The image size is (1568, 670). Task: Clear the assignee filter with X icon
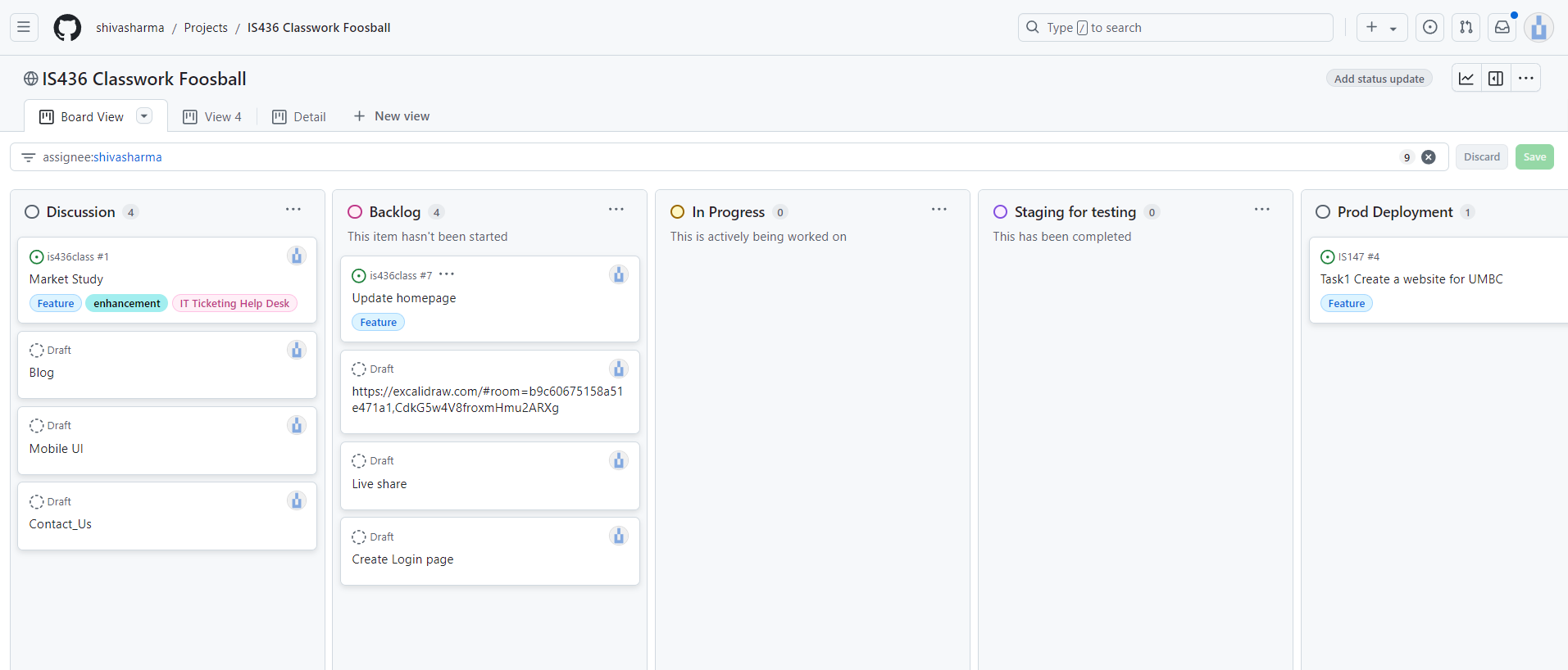coord(1429,157)
